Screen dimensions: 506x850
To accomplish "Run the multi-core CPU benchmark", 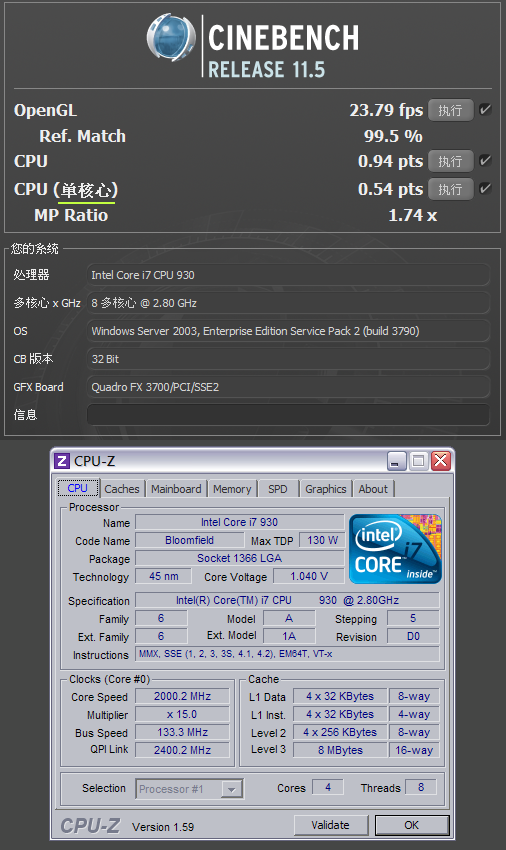I will [451, 161].
